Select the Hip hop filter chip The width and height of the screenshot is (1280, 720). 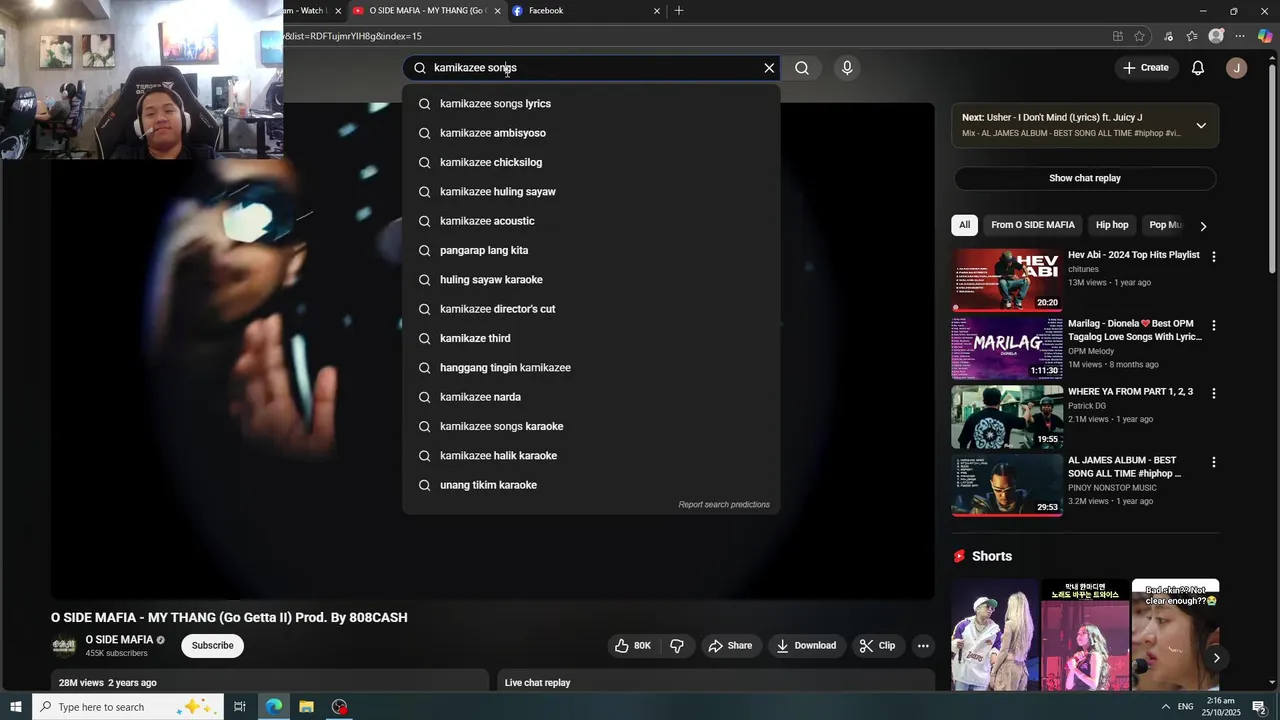(1112, 225)
